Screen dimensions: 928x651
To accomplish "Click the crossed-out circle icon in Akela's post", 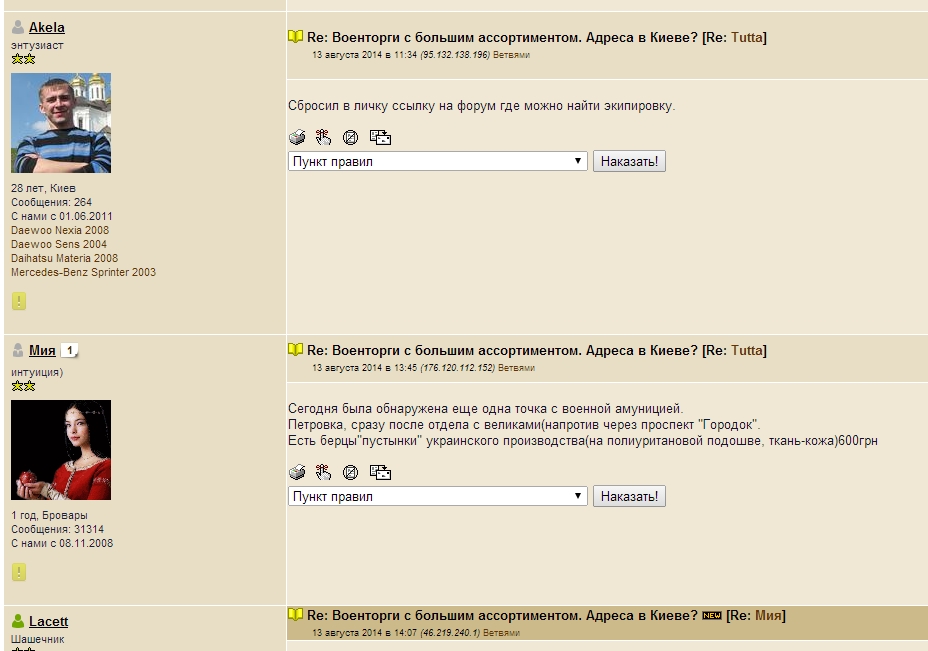I will coord(350,138).
